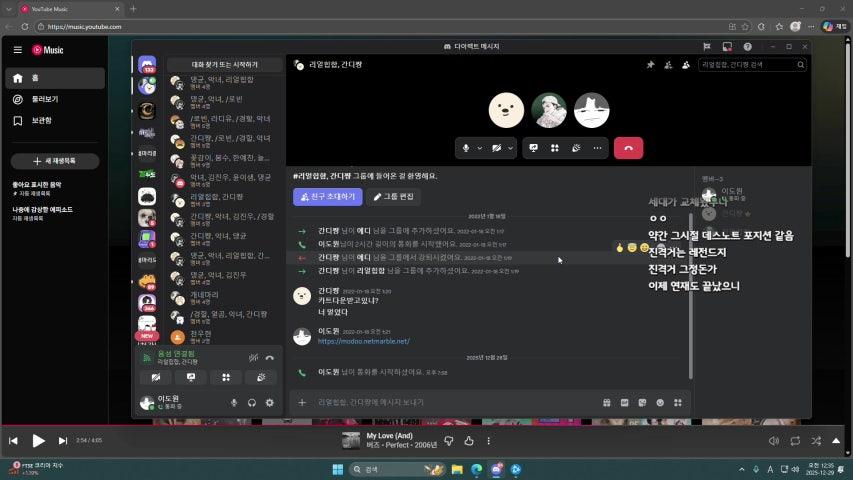The height and width of the screenshot is (480, 853).
Task: Go to YouTube Music 둘러보기 tab
Action: (x=55, y=99)
